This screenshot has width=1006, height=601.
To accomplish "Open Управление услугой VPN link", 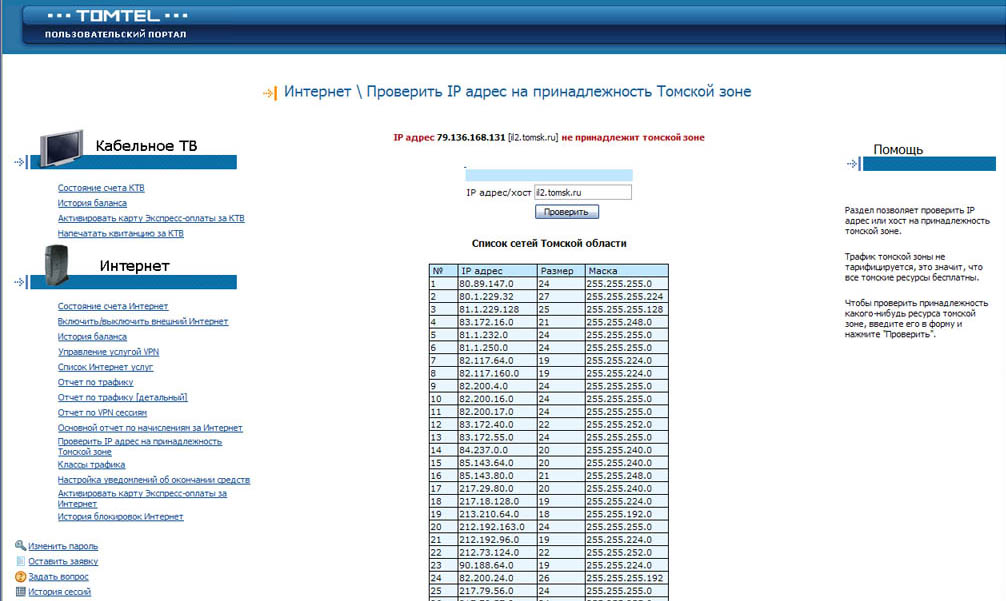I will (108, 352).
